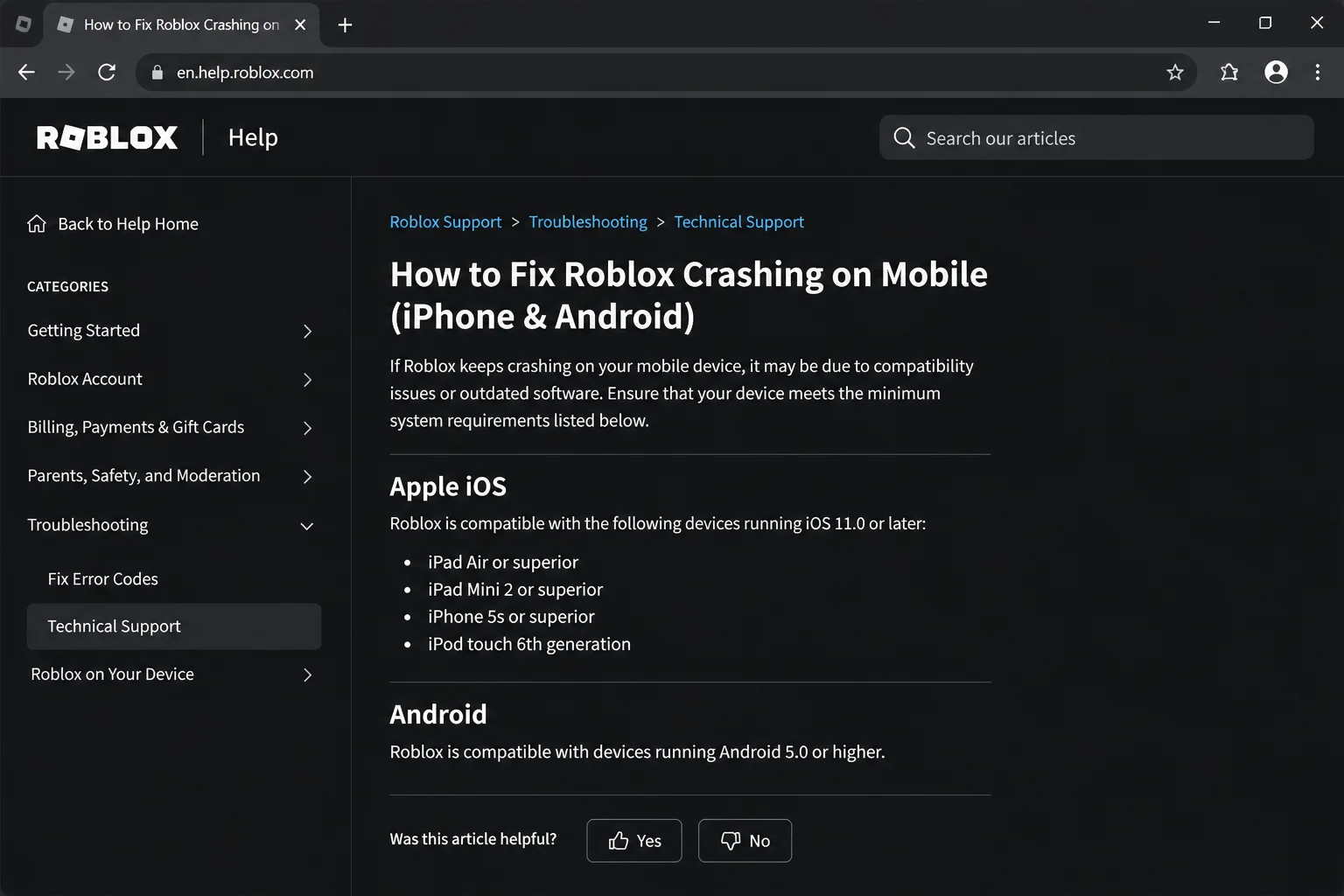Select Technical Support subcategory
1344x896 pixels.
174,626
